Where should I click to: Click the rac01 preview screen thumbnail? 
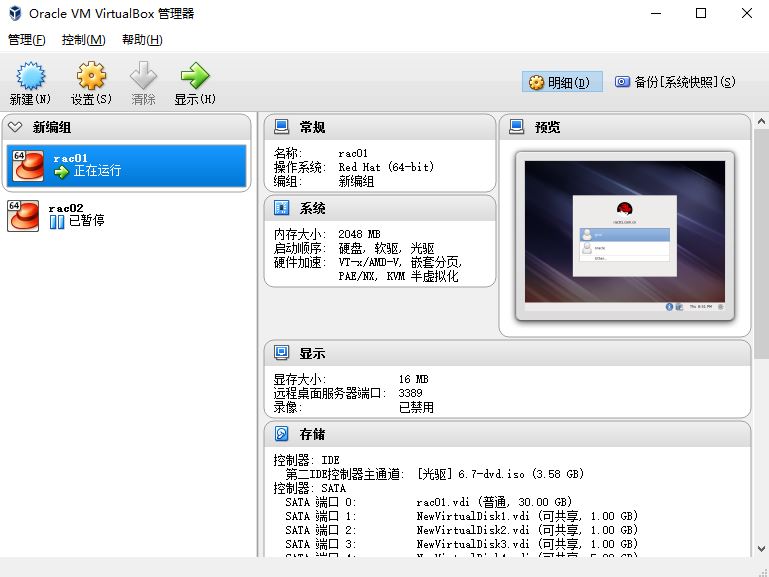[624, 236]
